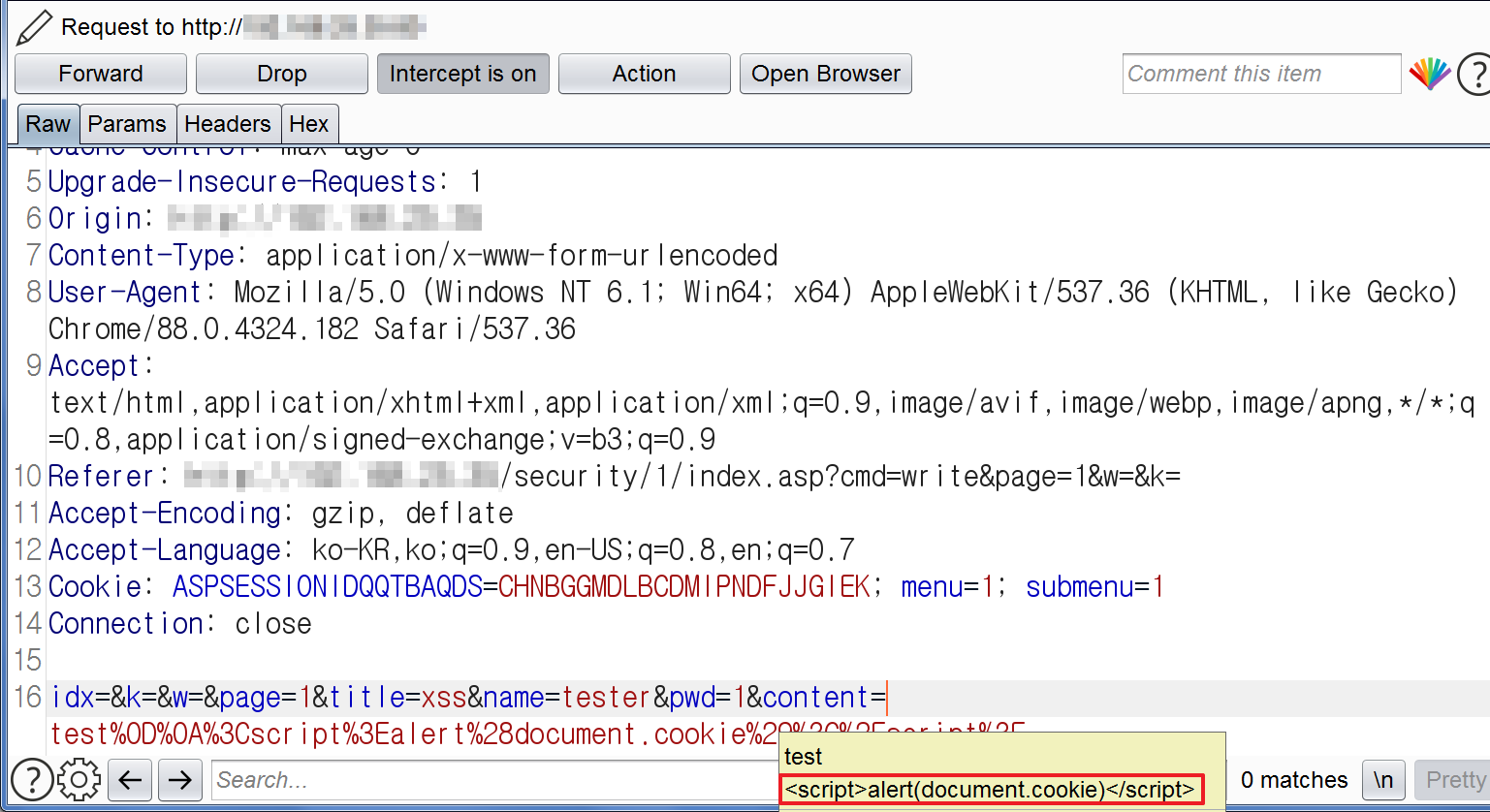Switch to the Params tab
The width and height of the screenshot is (1490, 812).
(x=127, y=124)
